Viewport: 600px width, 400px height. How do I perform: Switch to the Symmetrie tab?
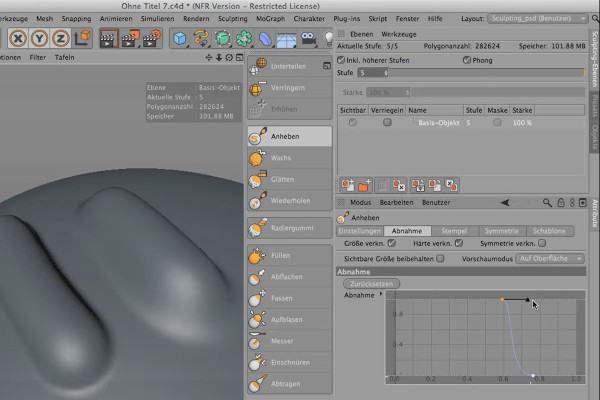coord(501,231)
